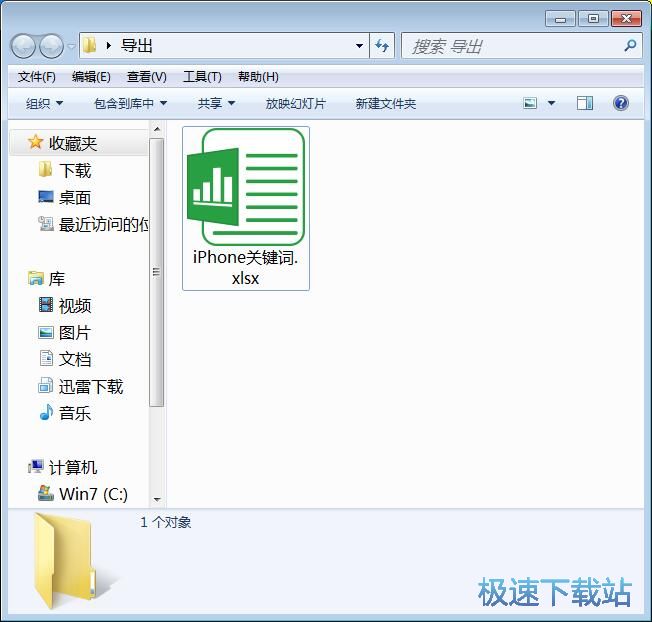The width and height of the screenshot is (652, 622).
Task: Click the navigation pane scrollbar thumb
Action: pos(157,272)
